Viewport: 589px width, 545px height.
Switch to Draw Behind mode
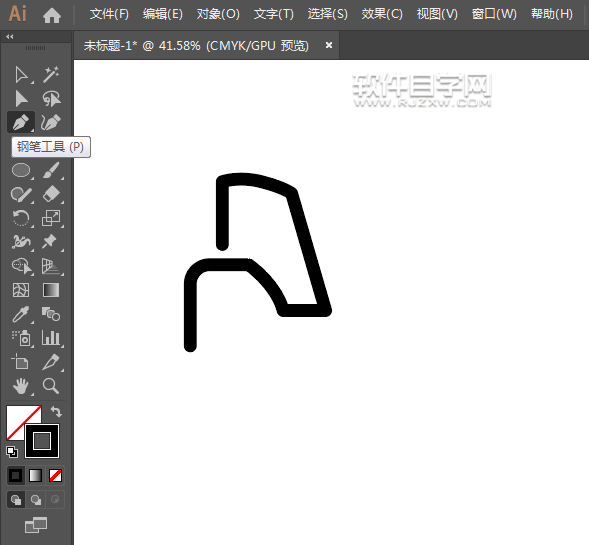coord(36,500)
